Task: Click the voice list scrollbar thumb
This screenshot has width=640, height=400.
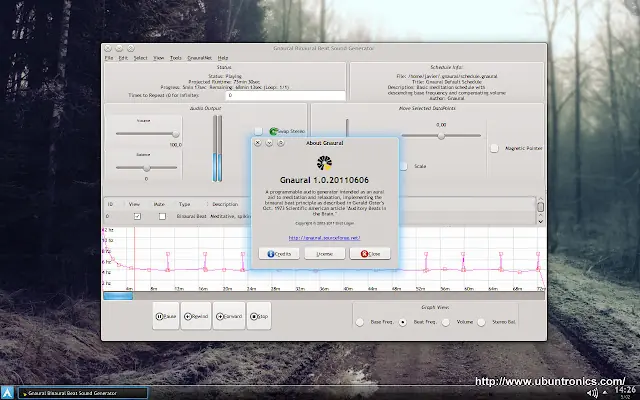Action: 540,207
